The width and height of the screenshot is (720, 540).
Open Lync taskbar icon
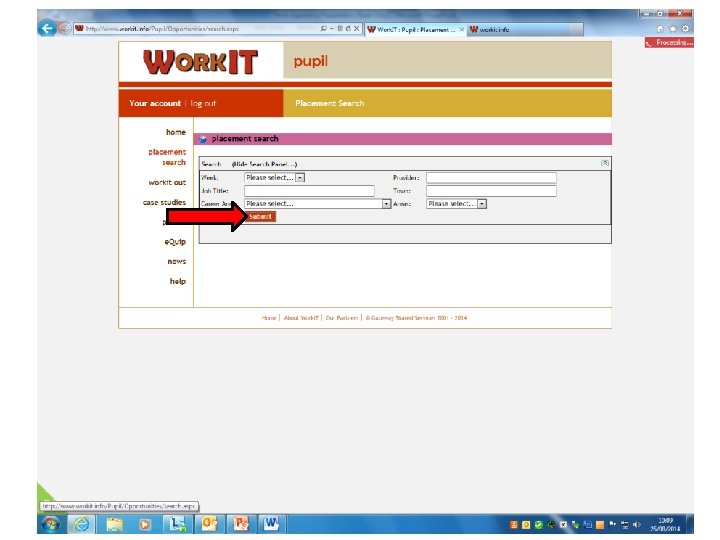pos(177,524)
